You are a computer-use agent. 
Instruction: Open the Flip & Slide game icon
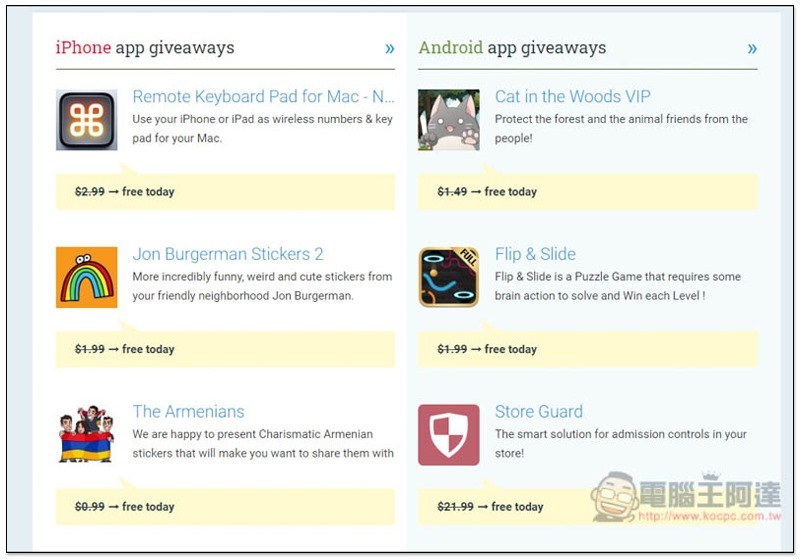pos(448,277)
